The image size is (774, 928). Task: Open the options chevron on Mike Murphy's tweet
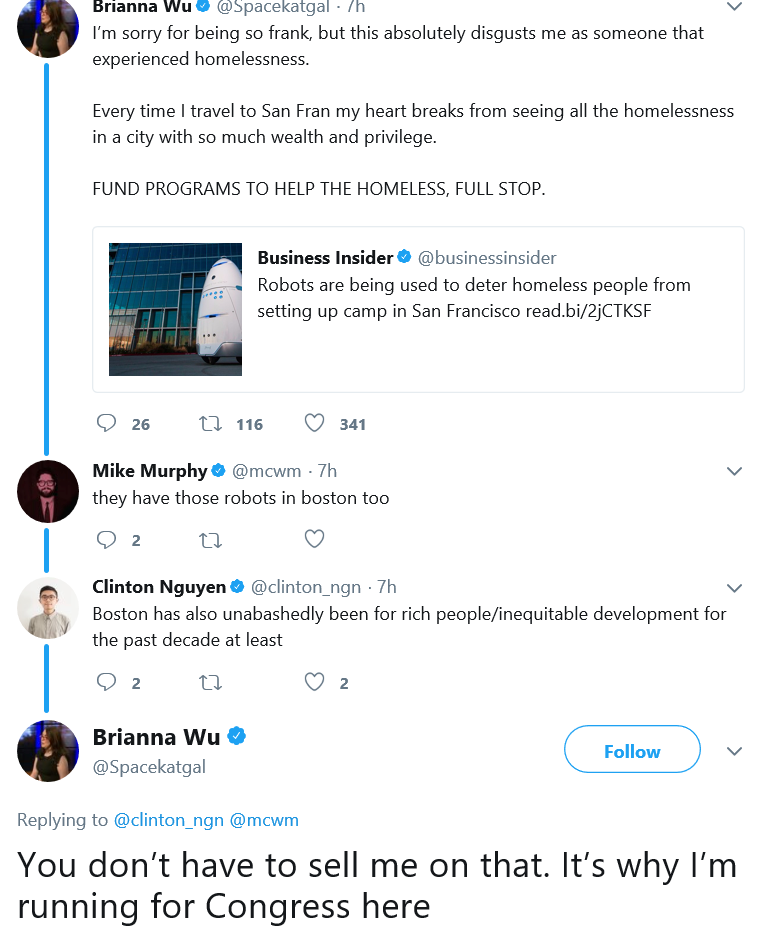click(x=734, y=471)
